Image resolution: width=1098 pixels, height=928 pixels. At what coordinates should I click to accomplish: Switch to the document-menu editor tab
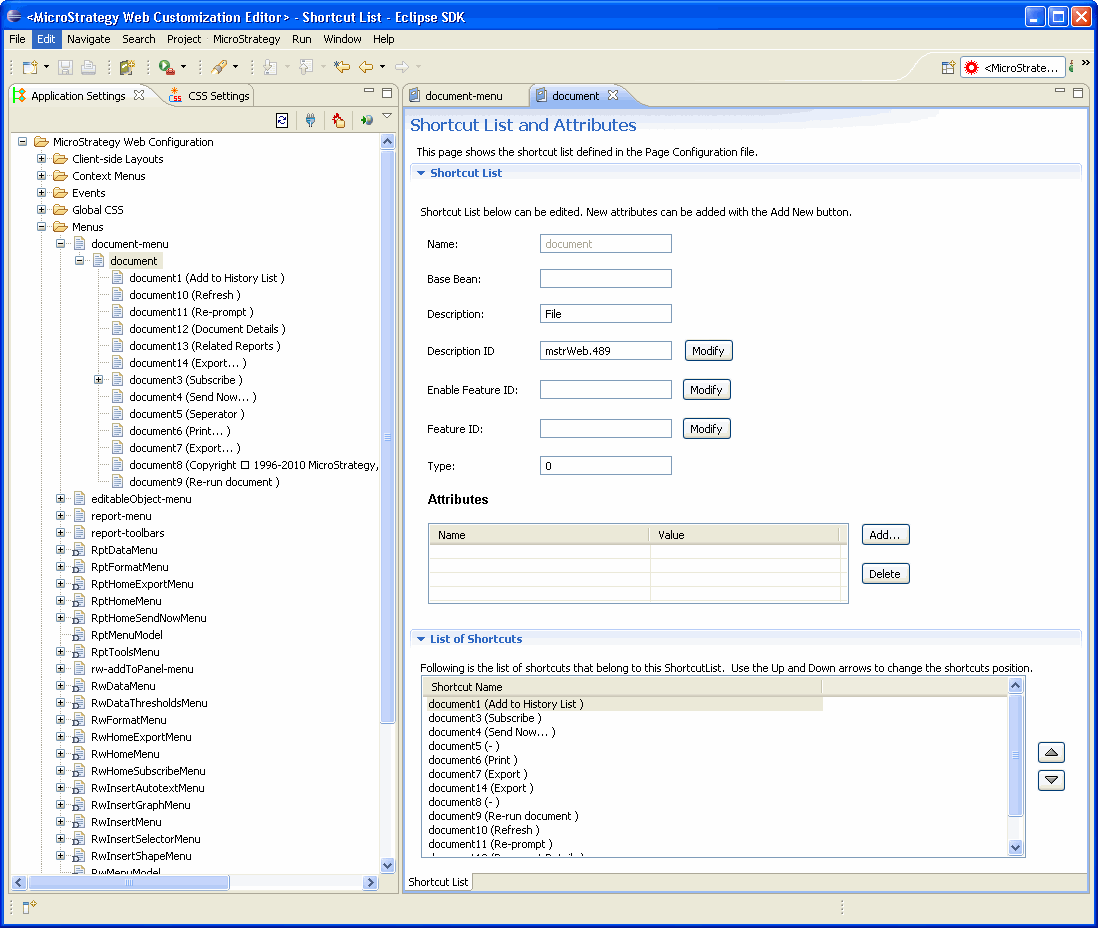[x=464, y=95]
